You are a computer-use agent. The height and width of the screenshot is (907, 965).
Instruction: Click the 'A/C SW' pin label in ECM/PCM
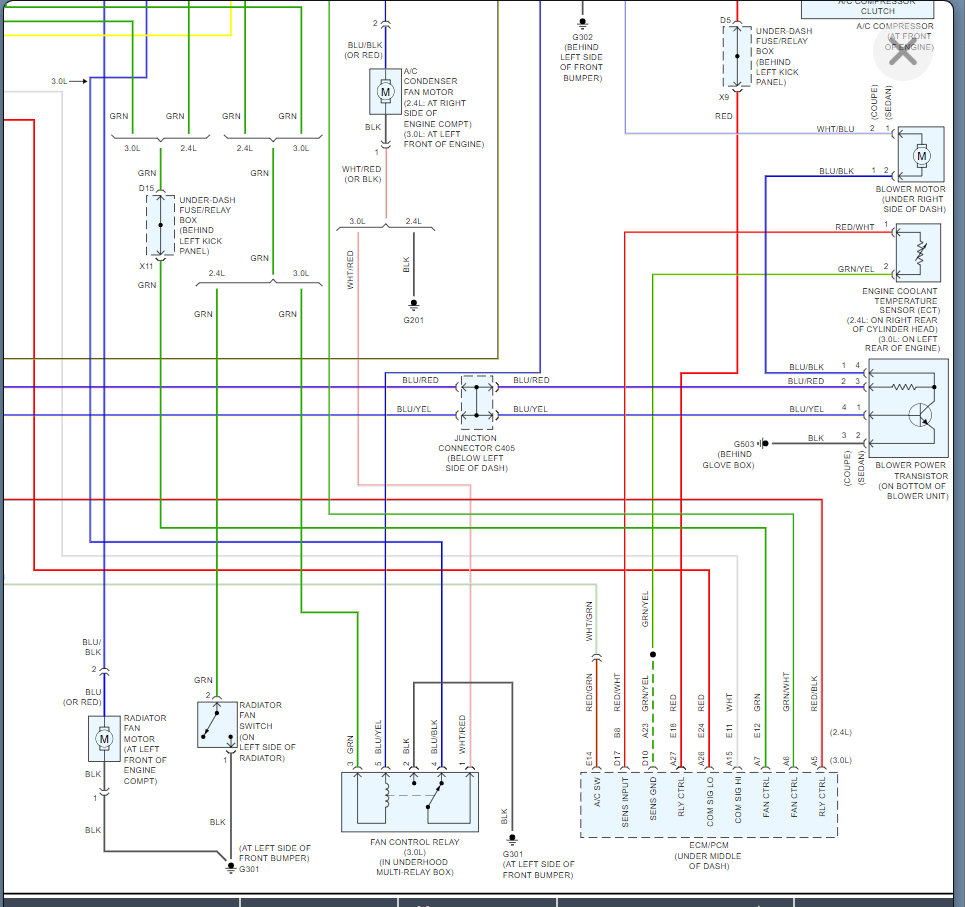[x=596, y=793]
